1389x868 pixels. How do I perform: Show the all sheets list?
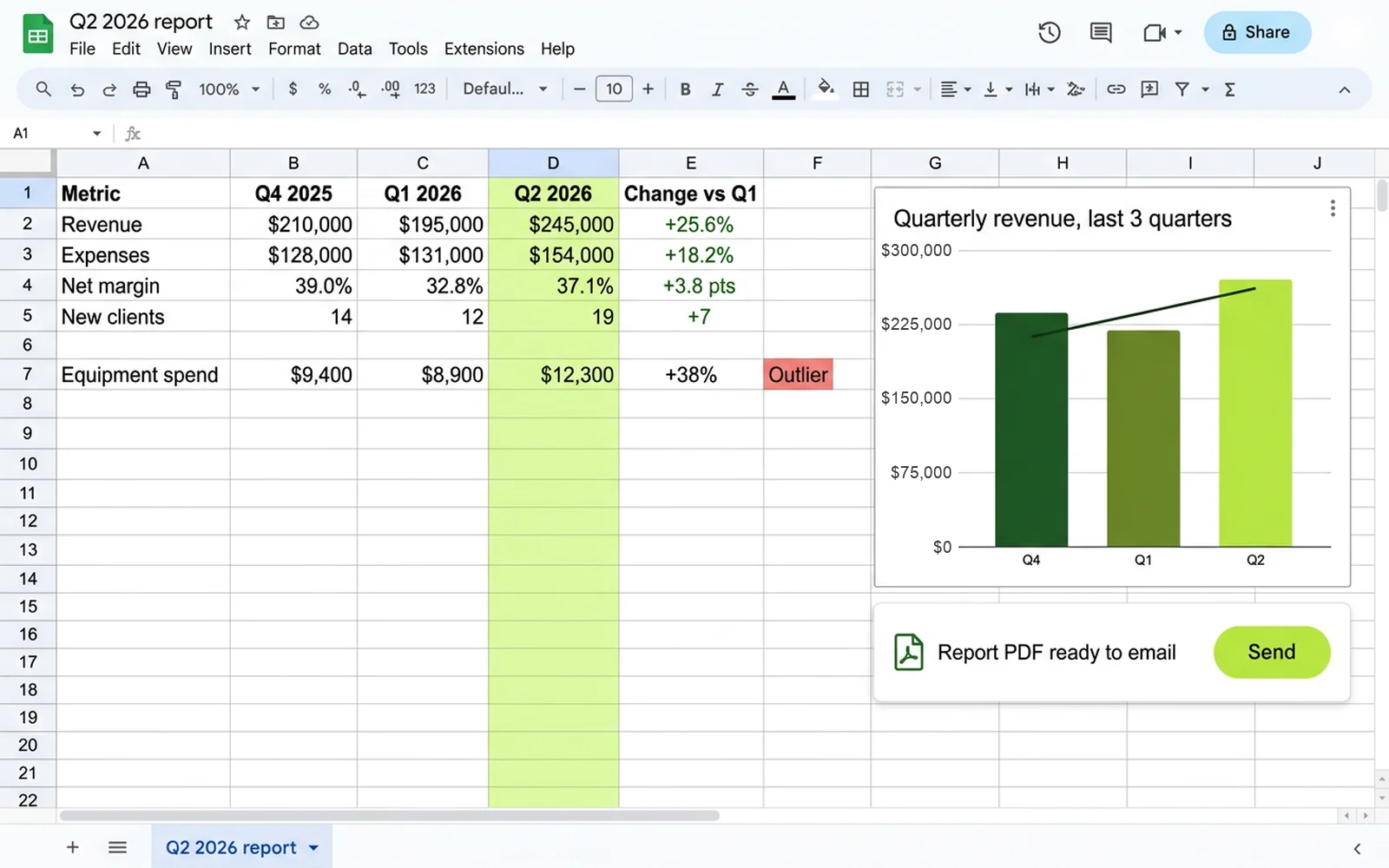[117, 847]
